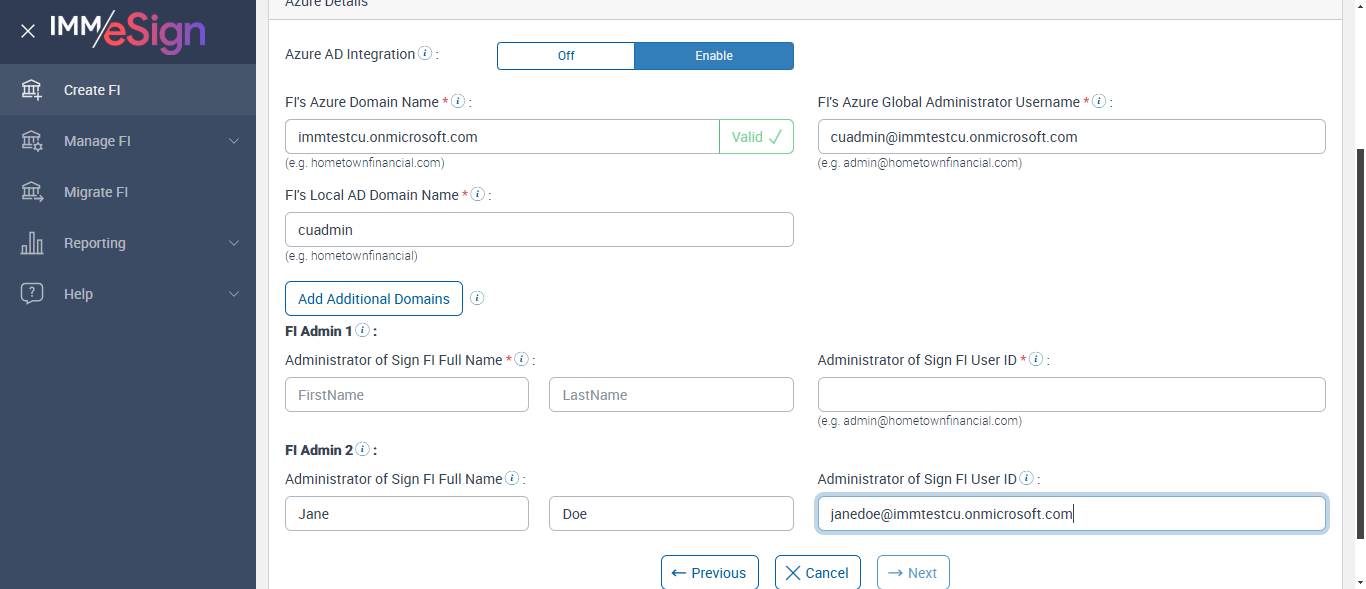The height and width of the screenshot is (589, 1366).
Task: Click the X icon to collapse sidebar
Action: click(x=28, y=31)
